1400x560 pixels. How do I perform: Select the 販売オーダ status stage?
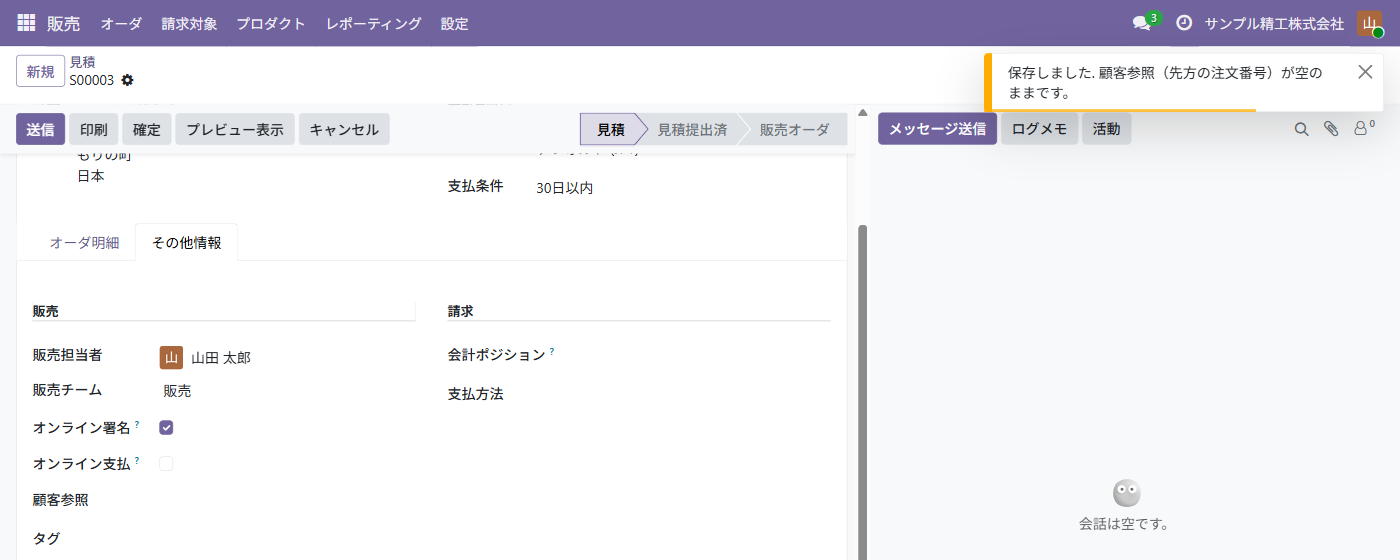pyautogui.click(x=794, y=129)
